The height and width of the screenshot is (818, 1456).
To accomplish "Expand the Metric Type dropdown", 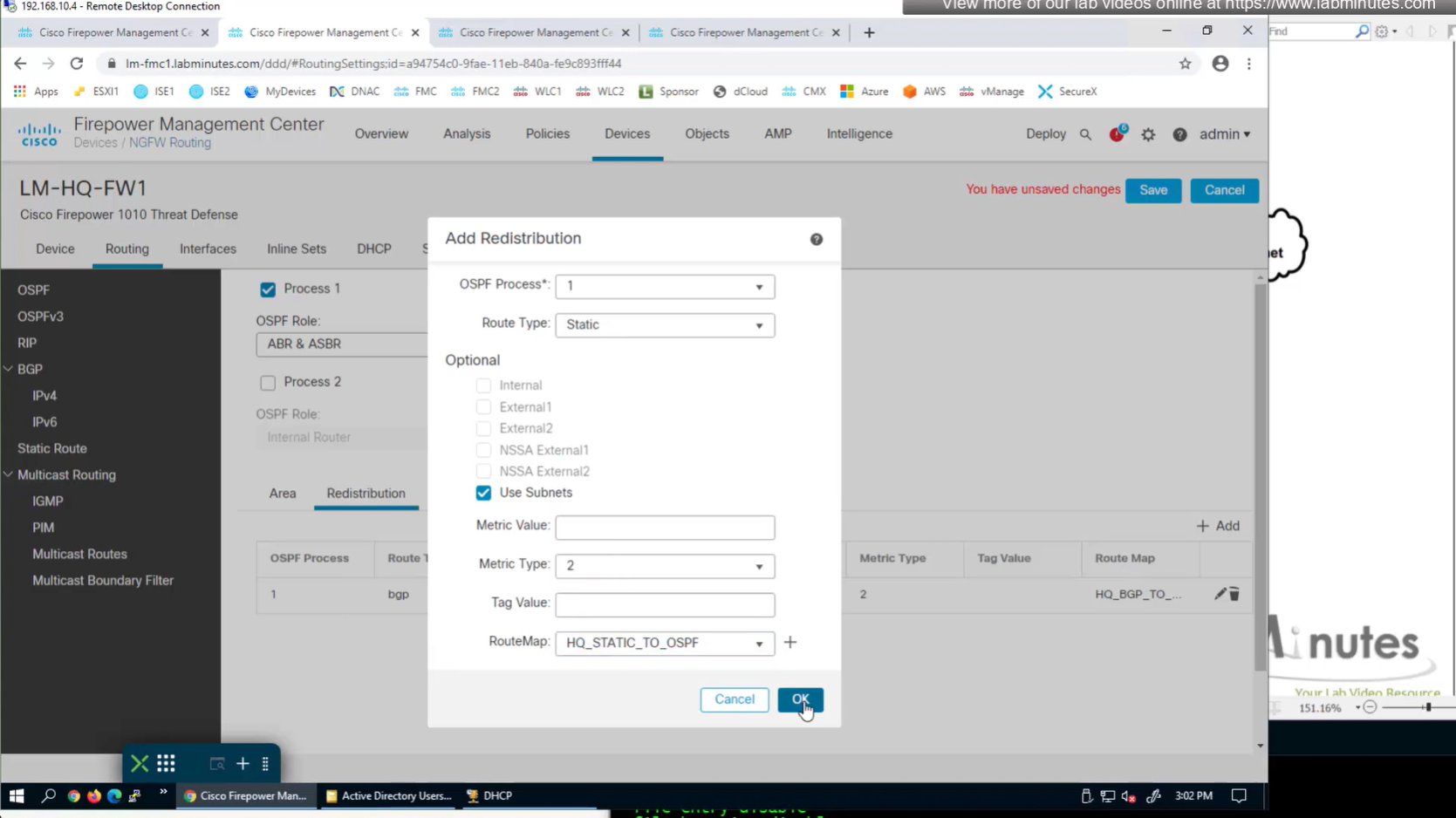I will tap(664, 566).
